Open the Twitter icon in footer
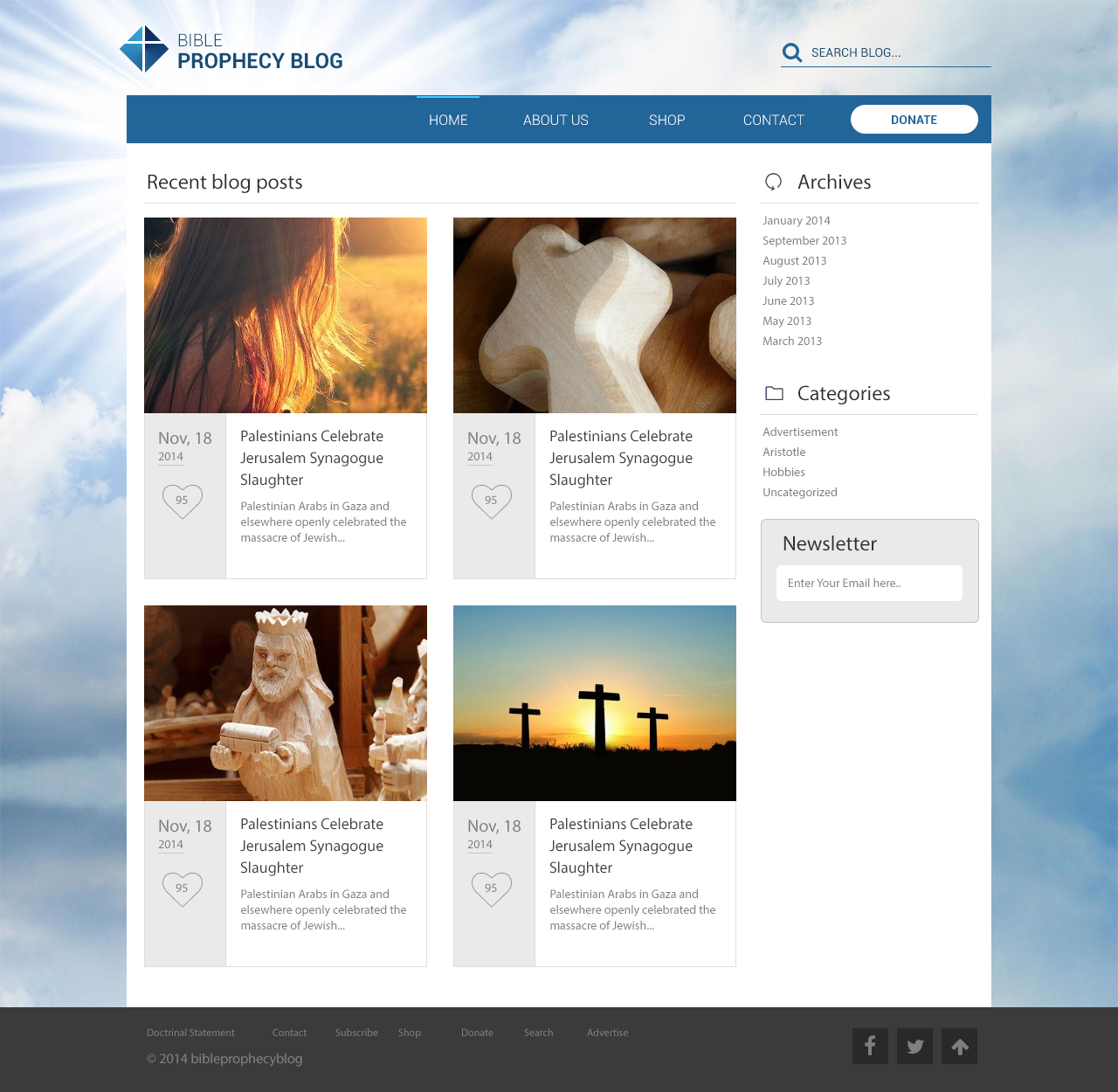Viewport: 1118px width, 1092px height. point(914,1047)
